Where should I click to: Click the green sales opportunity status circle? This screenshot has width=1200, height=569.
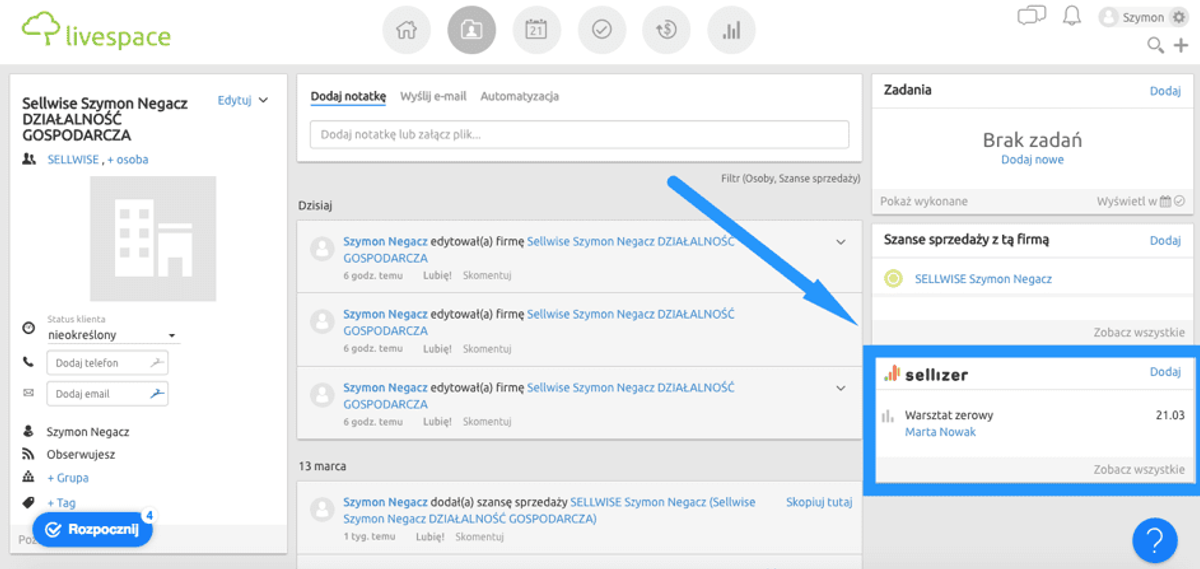(894, 279)
